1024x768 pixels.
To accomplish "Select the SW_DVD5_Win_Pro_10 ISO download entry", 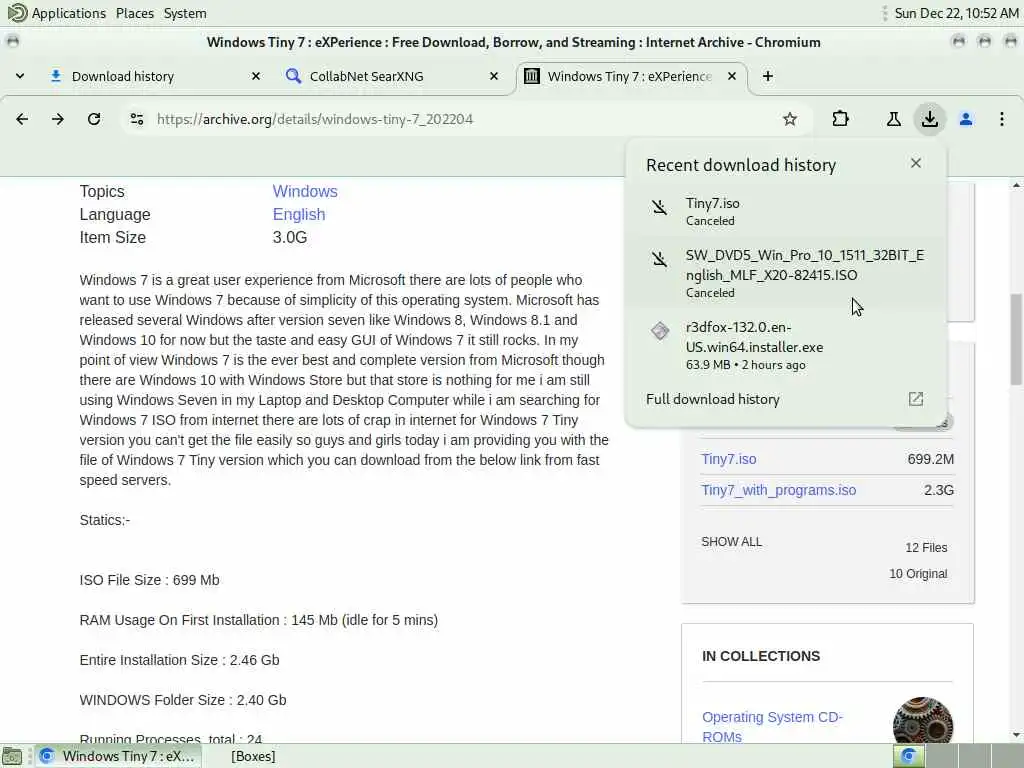I will tap(786, 273).
